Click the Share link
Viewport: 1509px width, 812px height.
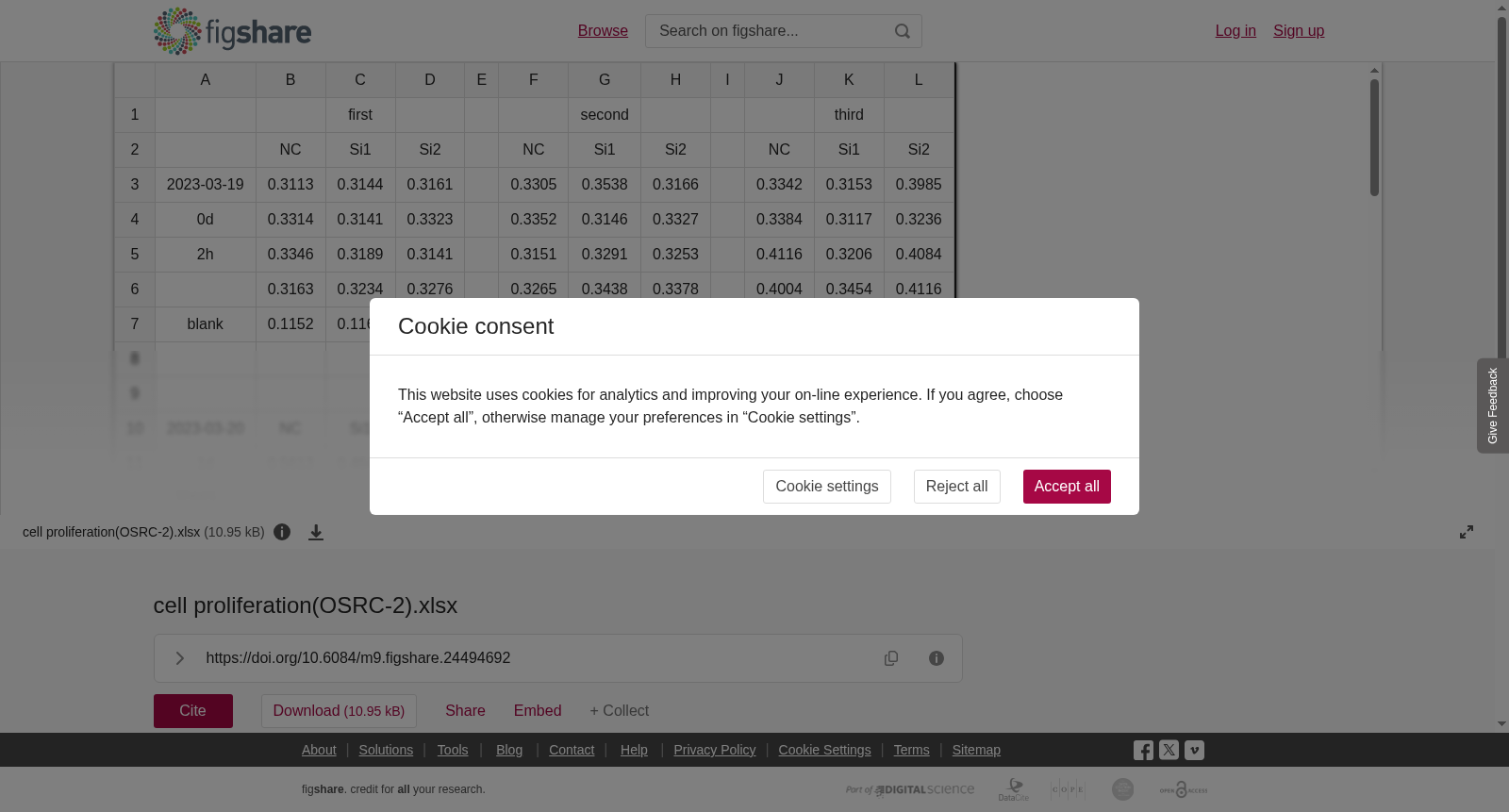[465, 711]
